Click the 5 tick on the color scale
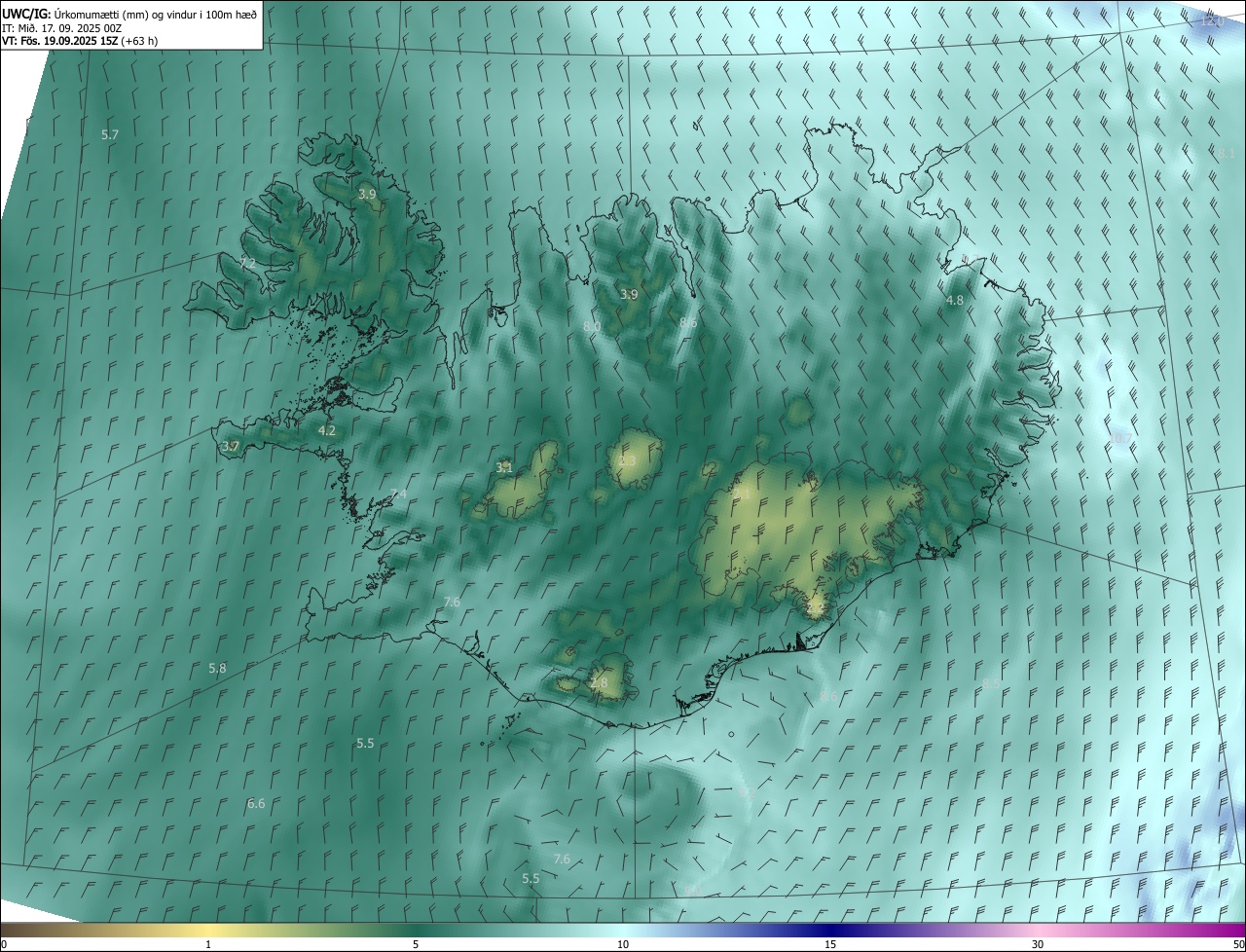The height and width of the screenshot is (952, 1246). click(416, 944)
